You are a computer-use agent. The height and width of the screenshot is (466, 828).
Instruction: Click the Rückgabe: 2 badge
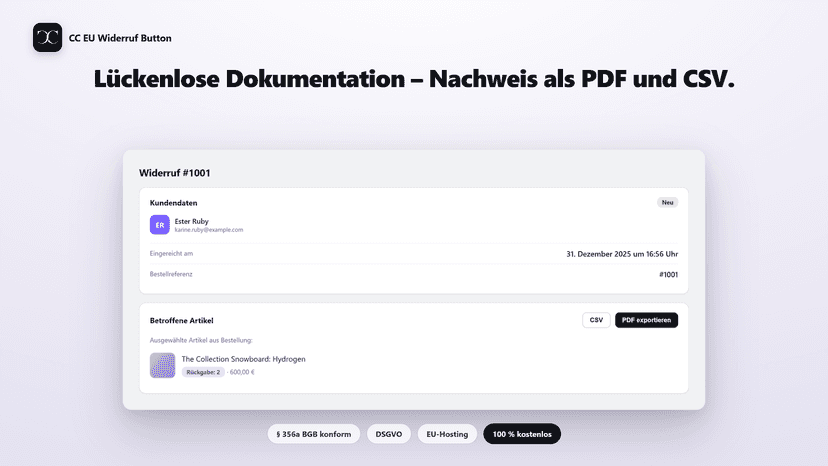[x=203, y=372]
